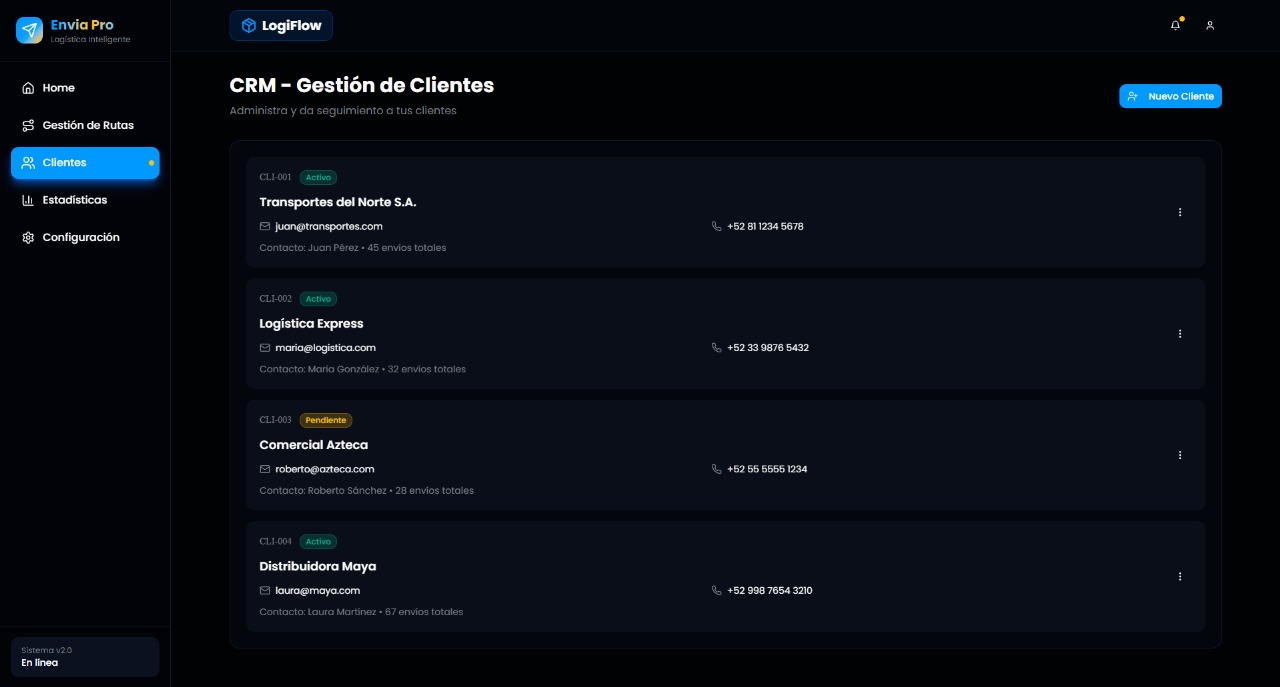1280x687 pixels.
Task: Select the Clientes sidebar item
Action: pyautogui.click(x=65, y=163)
